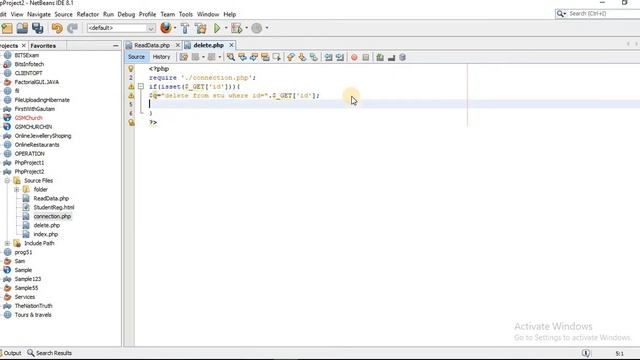Click the Clean and Build icon

click(200, 28)
